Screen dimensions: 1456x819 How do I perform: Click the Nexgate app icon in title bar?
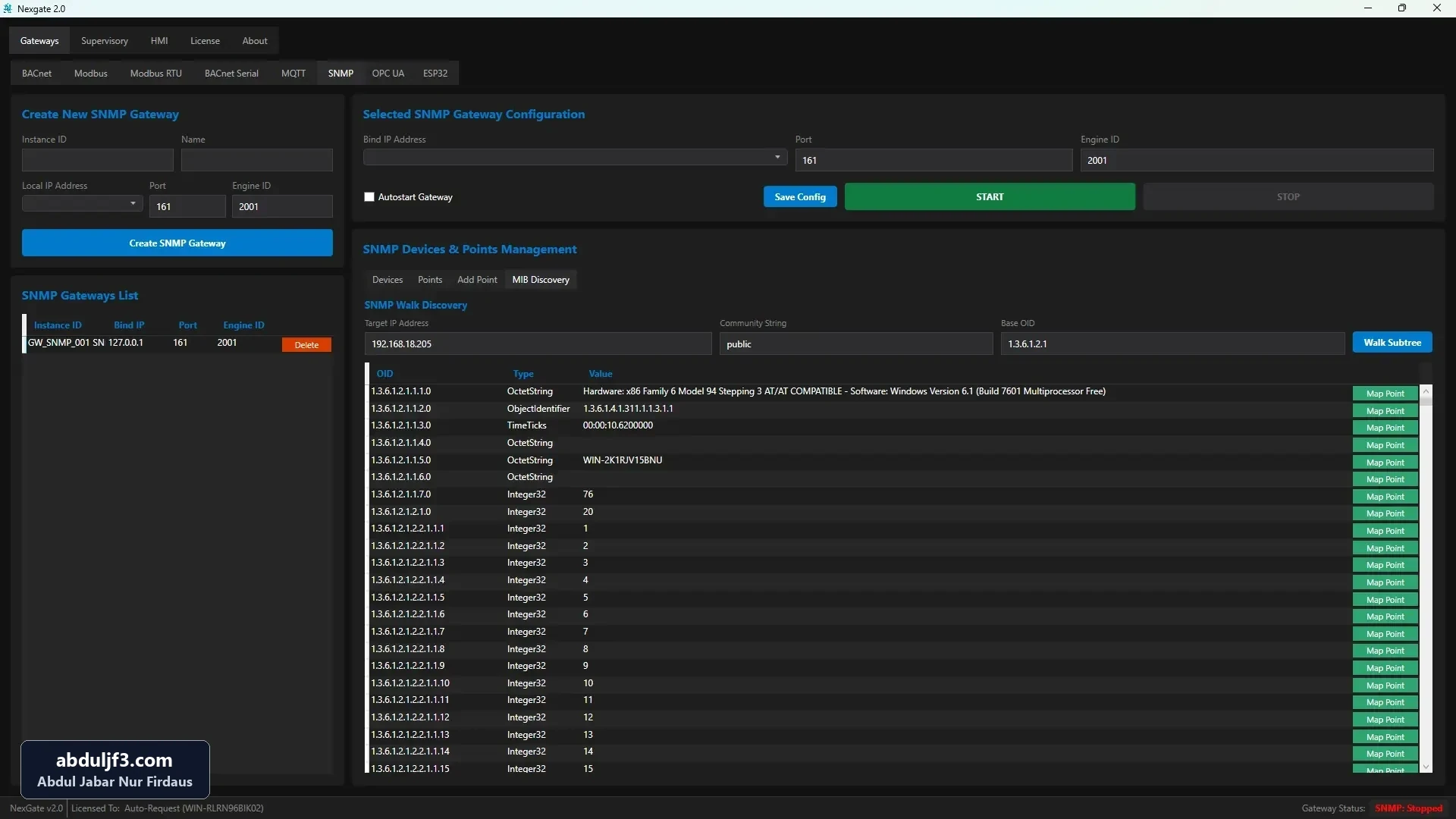pyautogui.click(x=8, y=8)
